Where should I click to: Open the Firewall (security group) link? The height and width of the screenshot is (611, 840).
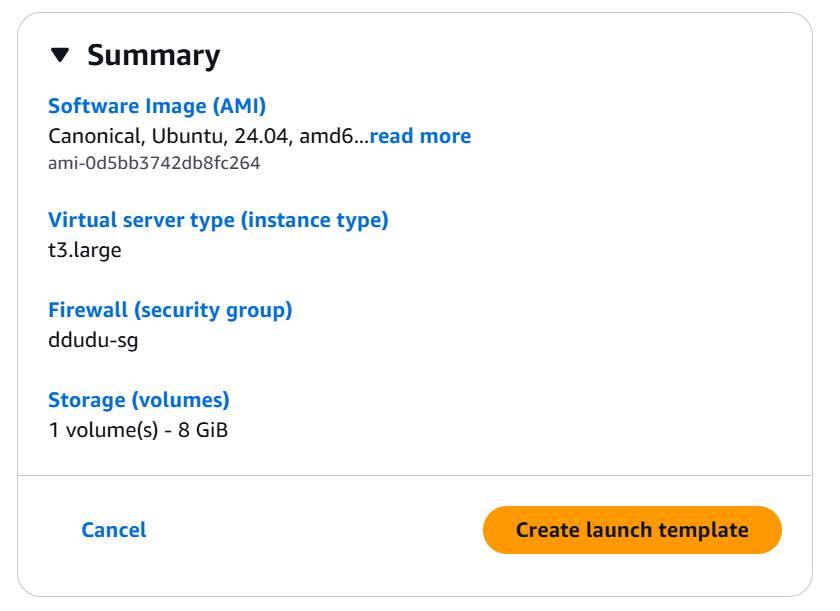[x=170, y=310]
